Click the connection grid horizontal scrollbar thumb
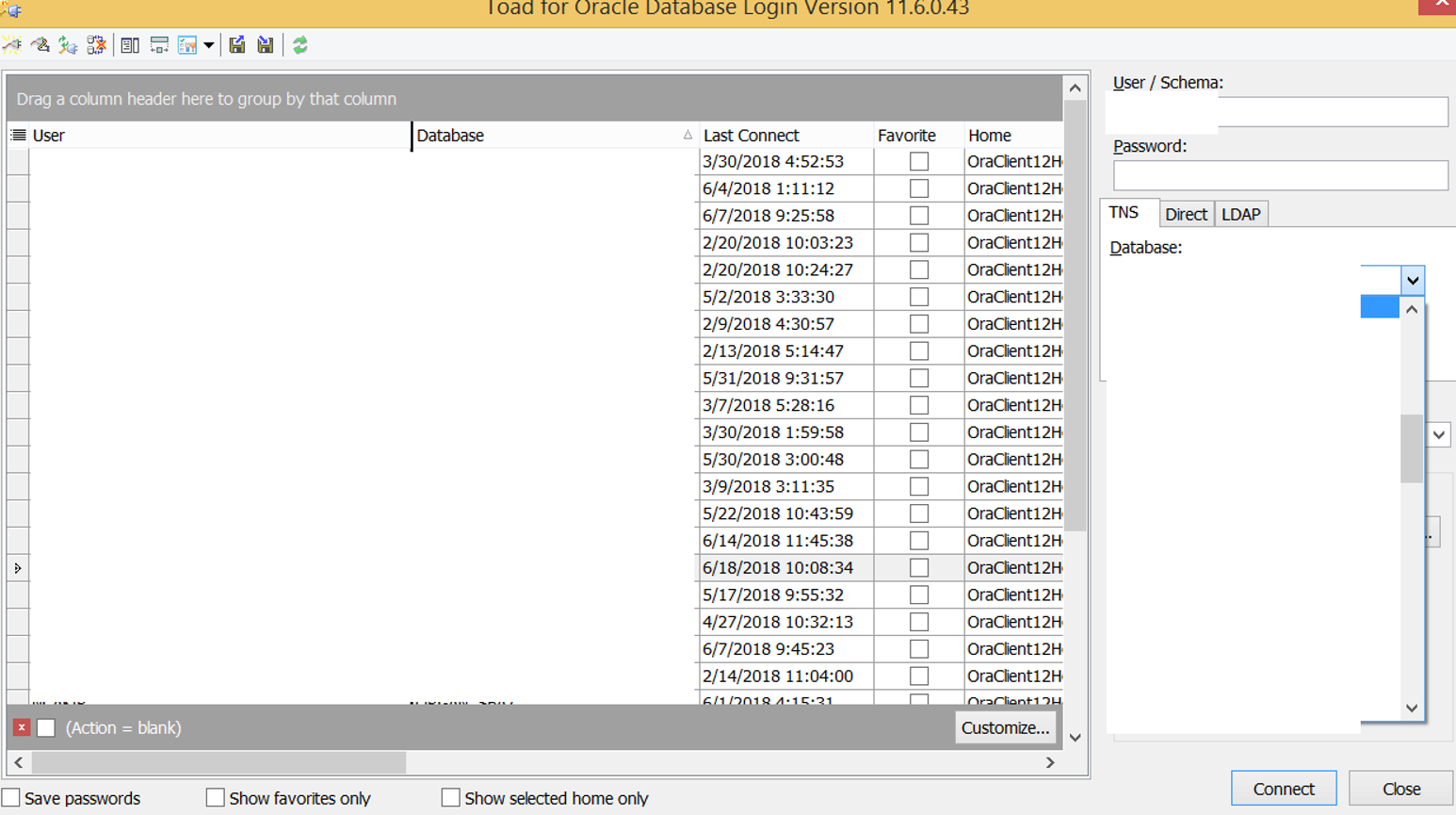The width and height of the screenshot is (1456, 815). tap(218, 762)
